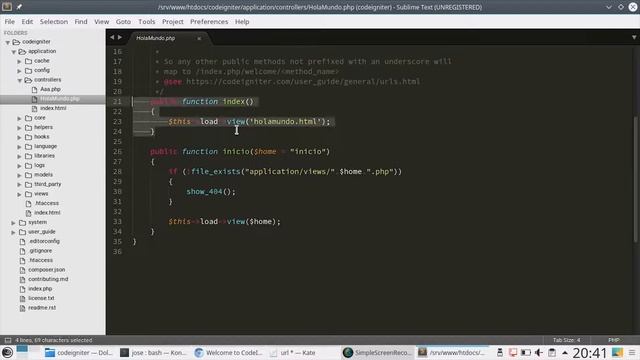Screen dimensions: 640x360
Task: Click the virtual desktop pager in taskbar
Action: pos(29,352)
